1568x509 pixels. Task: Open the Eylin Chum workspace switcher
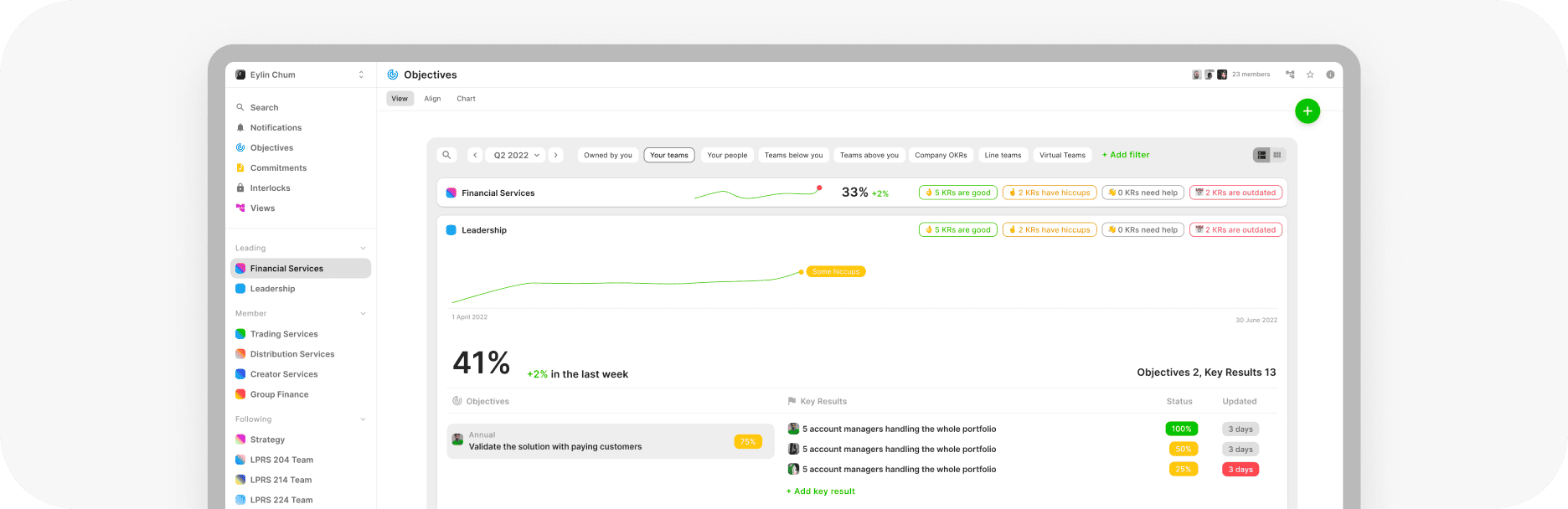301,75
